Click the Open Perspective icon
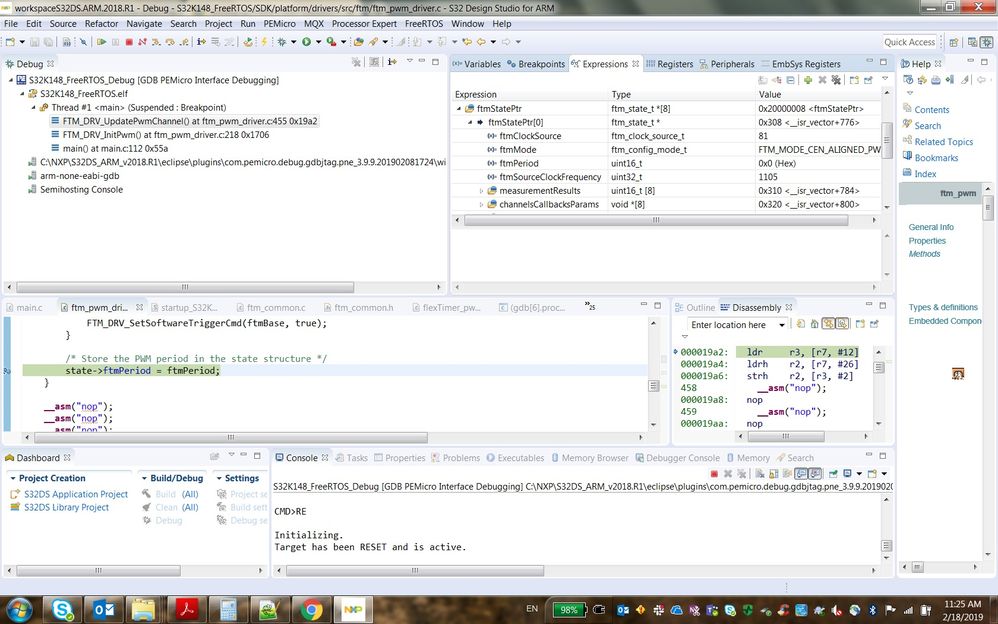Screen dimensions: 998x624 pos(953,42)
